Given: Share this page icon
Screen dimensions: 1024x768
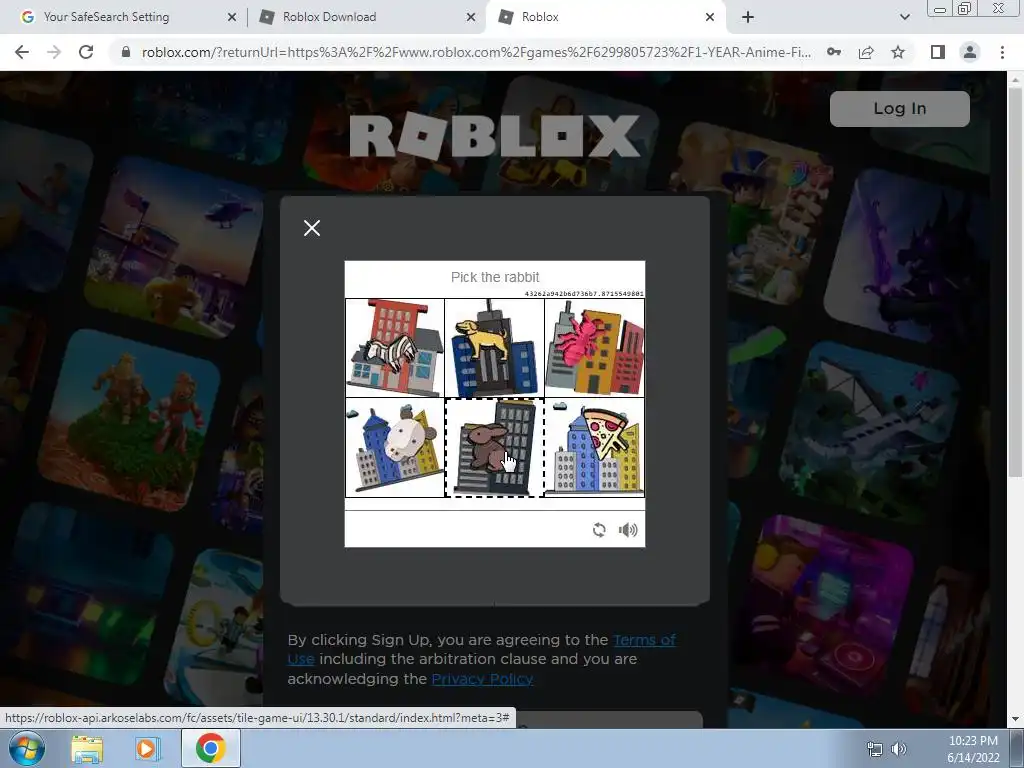Looking at the screenshot, I should (866, 52).
